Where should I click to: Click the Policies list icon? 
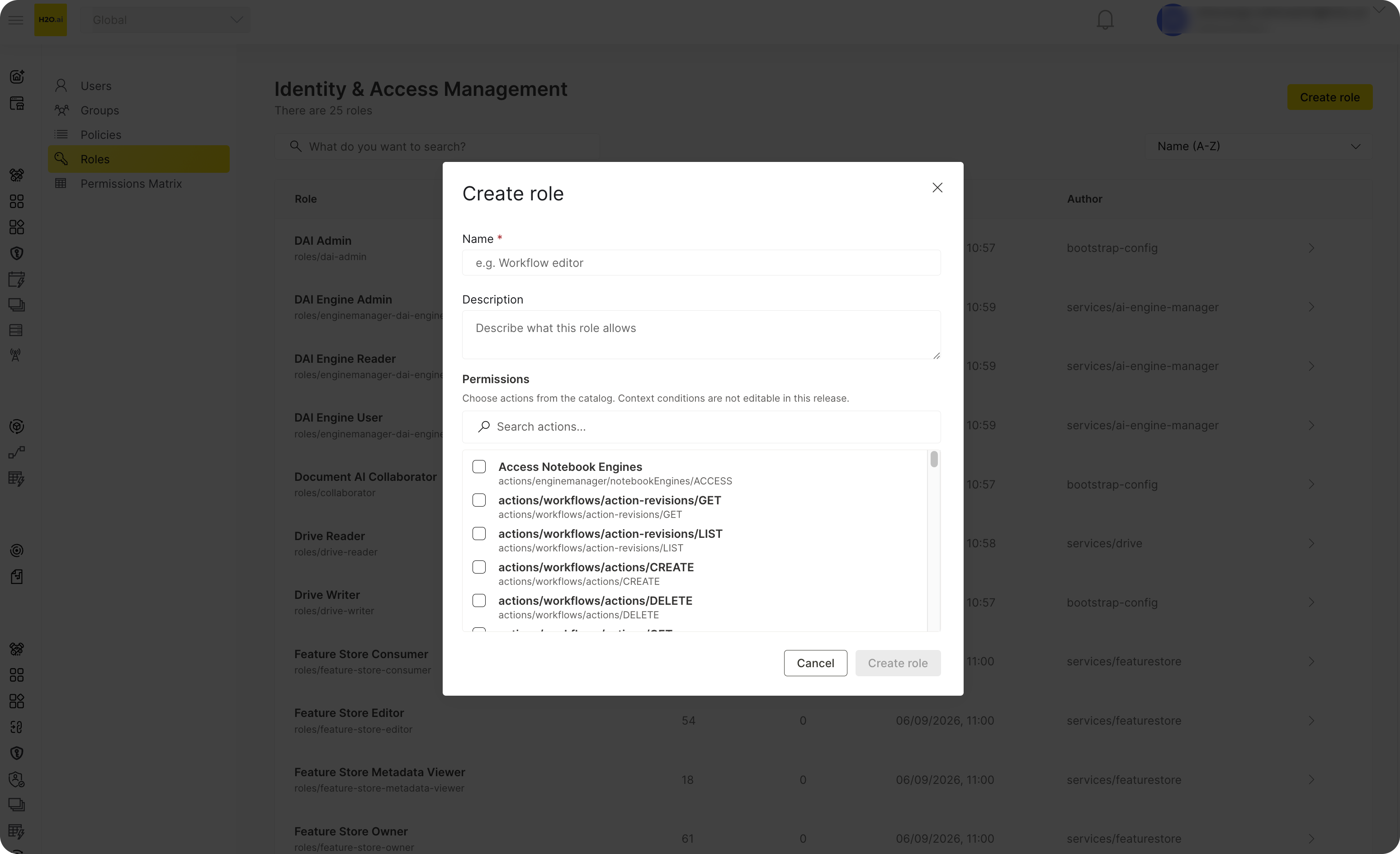61,135
